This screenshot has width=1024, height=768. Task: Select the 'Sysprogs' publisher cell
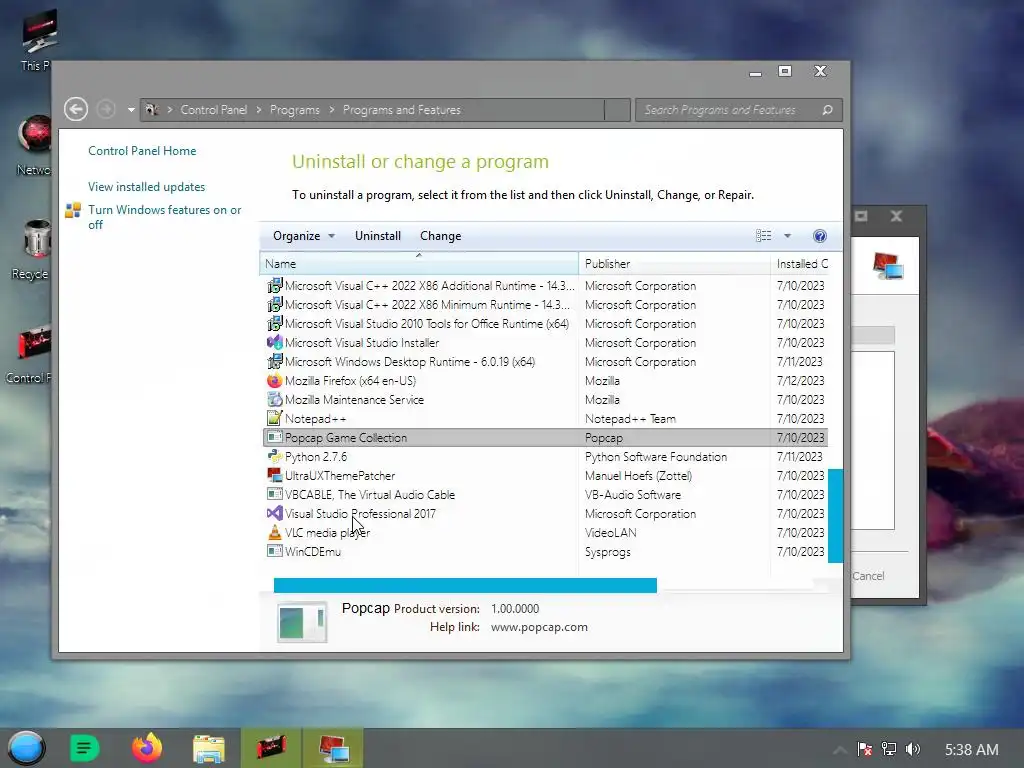tap(607, 552)
